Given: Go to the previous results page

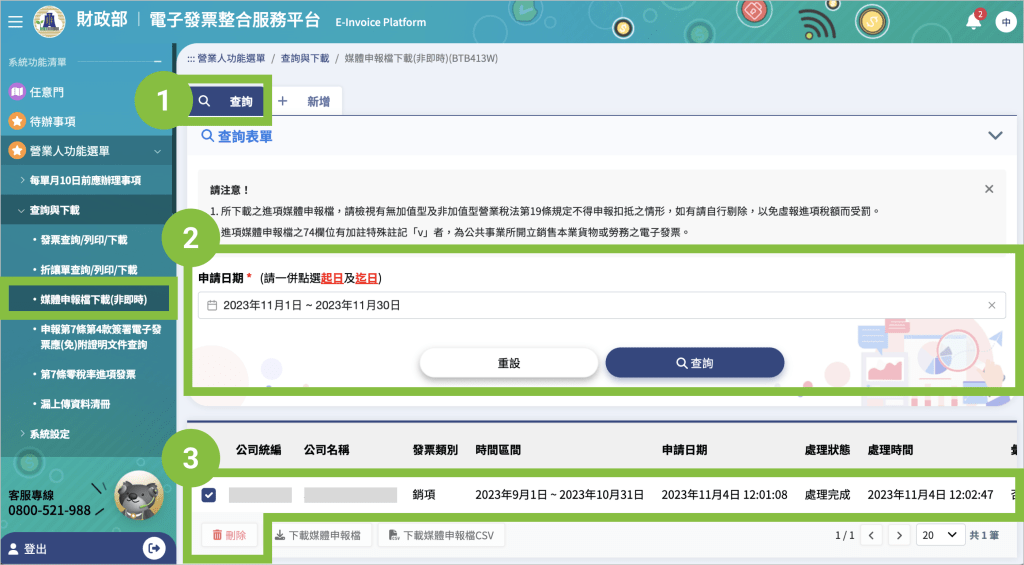Looking at the screenshot, I should coord(871,536).
